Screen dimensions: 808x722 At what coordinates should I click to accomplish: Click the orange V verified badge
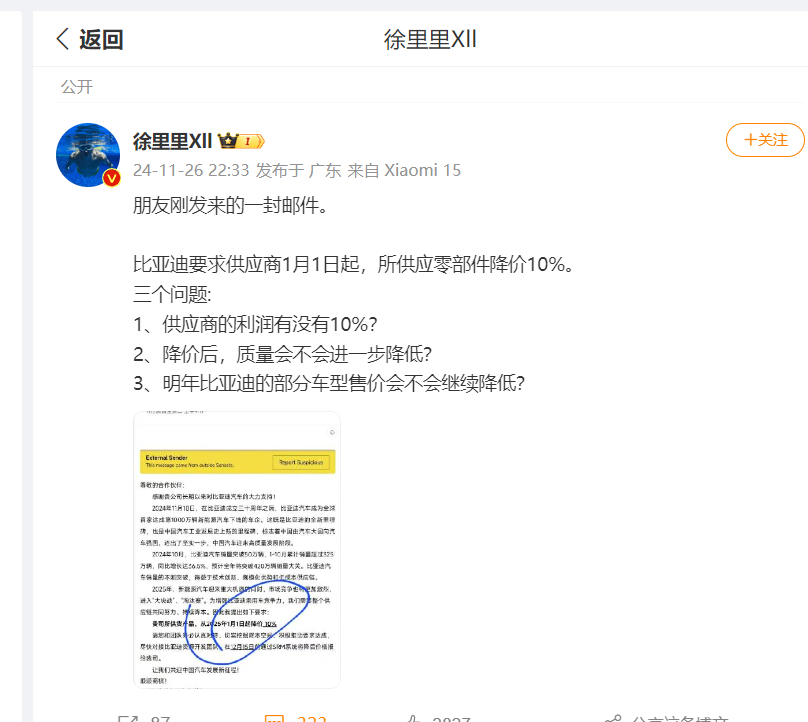click(x=111, y=178)
